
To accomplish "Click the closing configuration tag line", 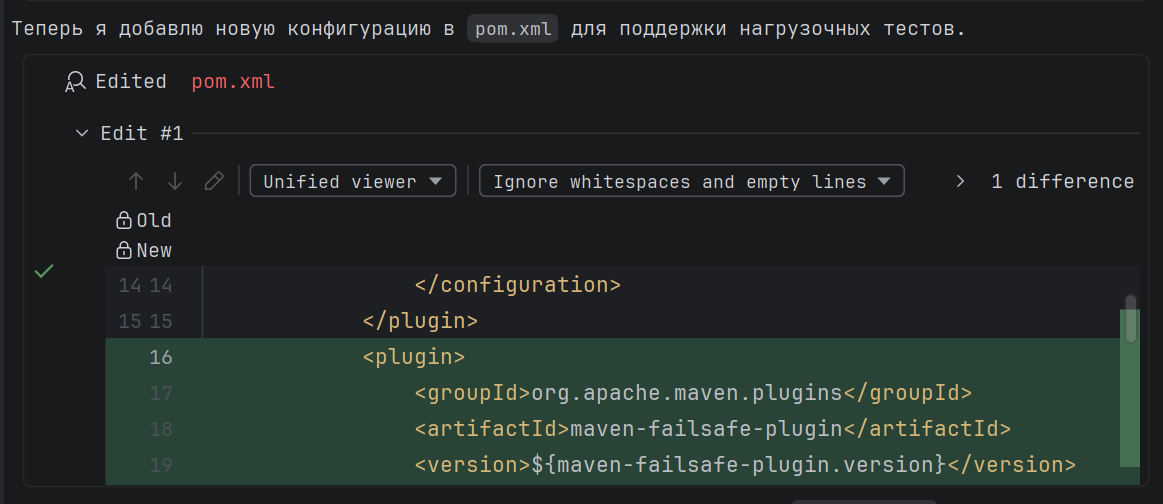I will point(517,285).
